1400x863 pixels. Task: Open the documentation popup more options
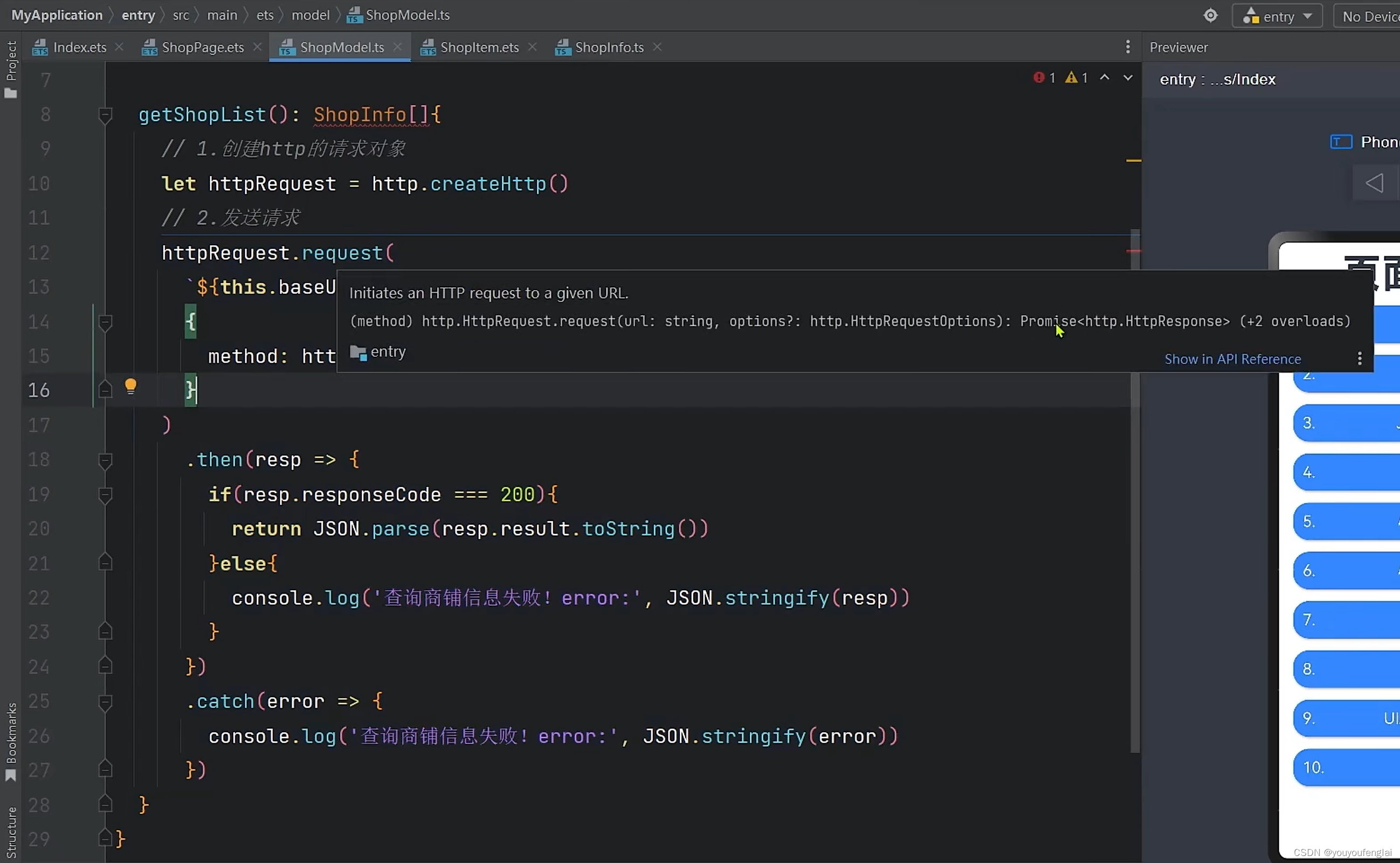tap(1360, 358)
